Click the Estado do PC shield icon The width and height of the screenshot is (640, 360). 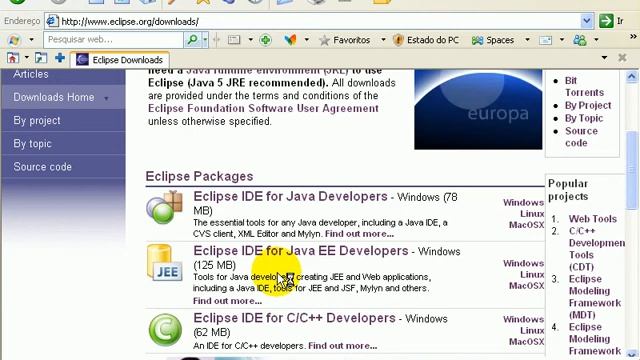398,40
